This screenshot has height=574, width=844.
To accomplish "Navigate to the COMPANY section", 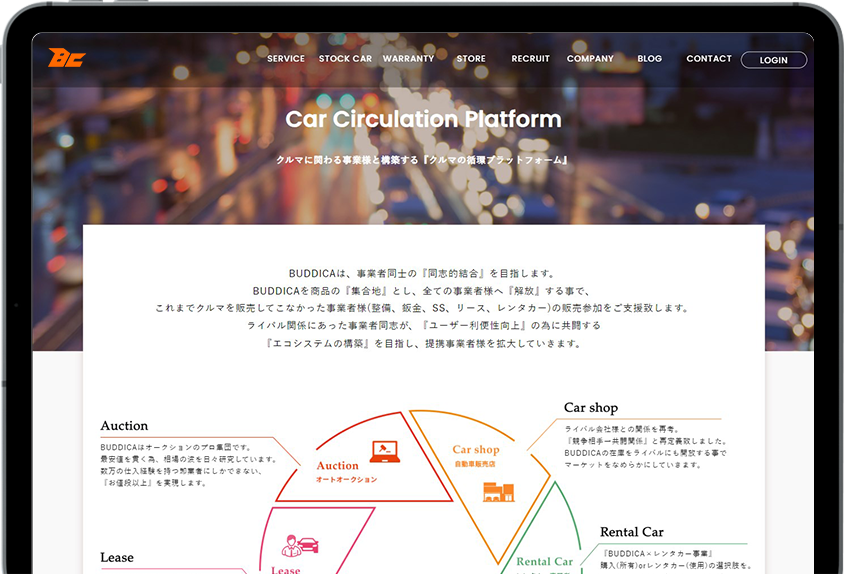I will 590,59.
